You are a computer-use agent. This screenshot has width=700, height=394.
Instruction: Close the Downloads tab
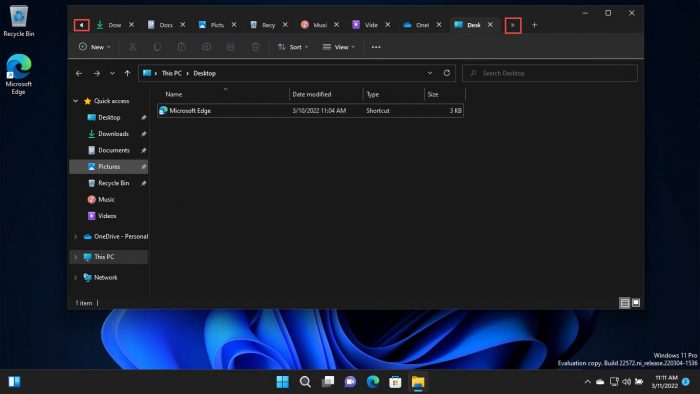point(131,25)
